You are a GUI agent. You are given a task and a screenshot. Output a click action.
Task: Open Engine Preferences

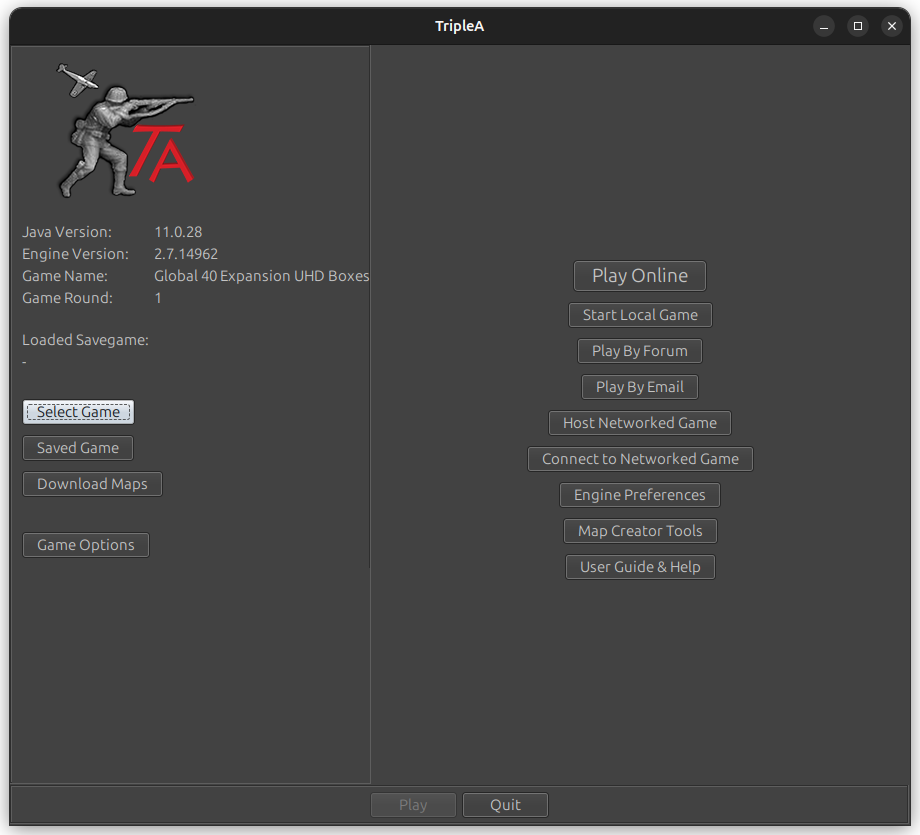click(639, 494)
